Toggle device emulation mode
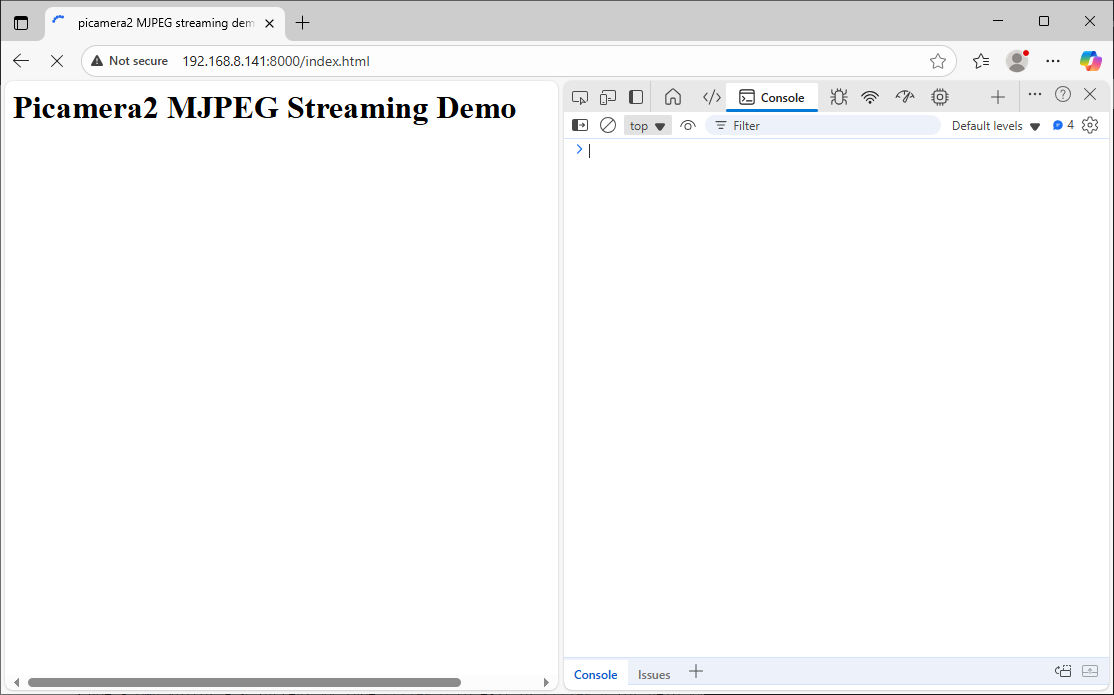This screenshot has width=1114, height=695. point(608,97)
